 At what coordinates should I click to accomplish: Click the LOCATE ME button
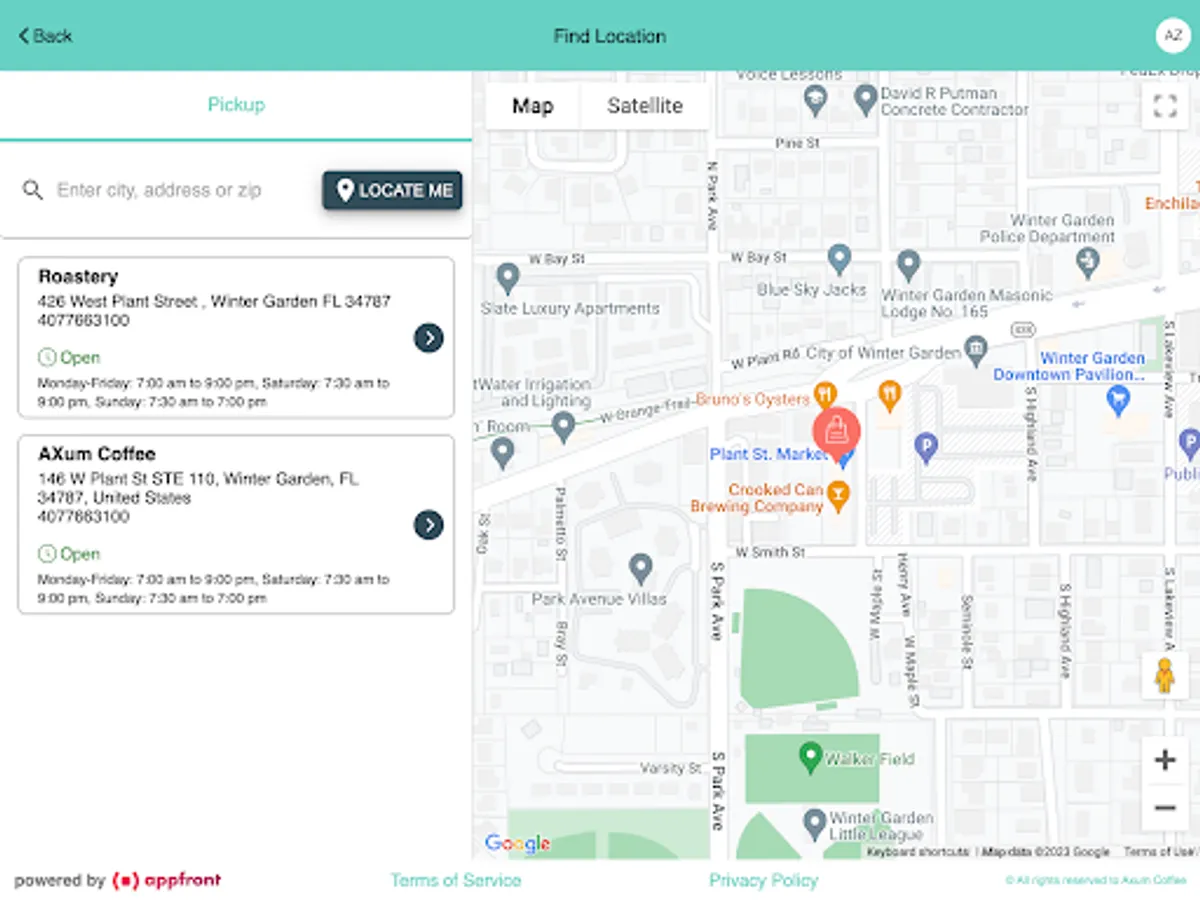point(392,190)
